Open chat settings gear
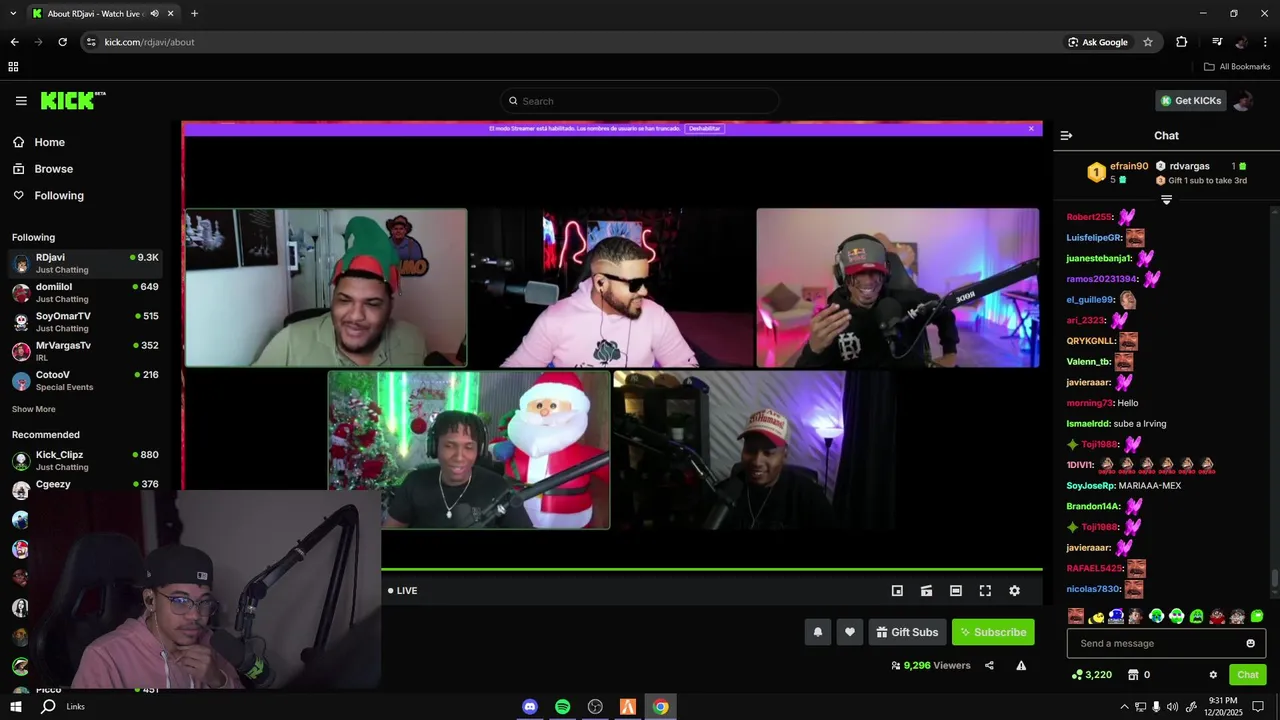This screenshot has height=720, width=1280. click(1213, 675)
